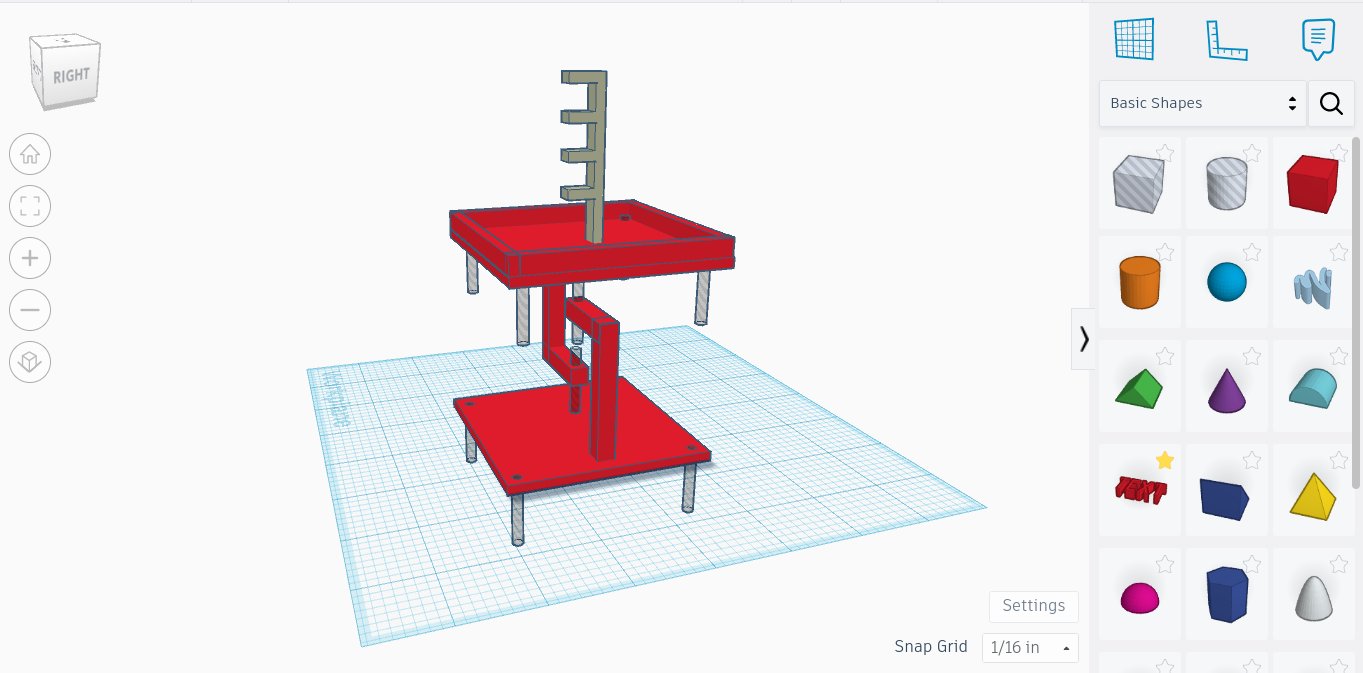Favorite the white Paraboloid star
1363x673 pixels.
[x=1339, y=564]
